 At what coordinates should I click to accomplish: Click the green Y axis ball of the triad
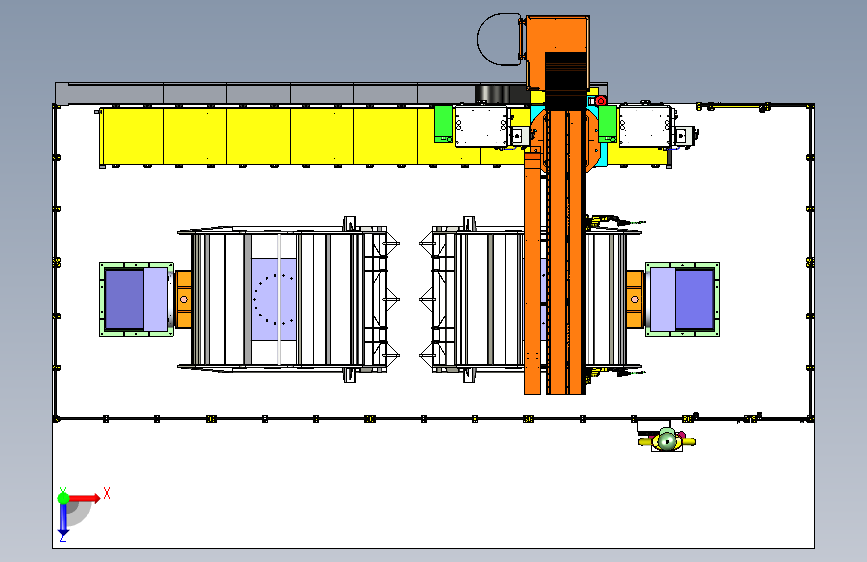[64, 498]
